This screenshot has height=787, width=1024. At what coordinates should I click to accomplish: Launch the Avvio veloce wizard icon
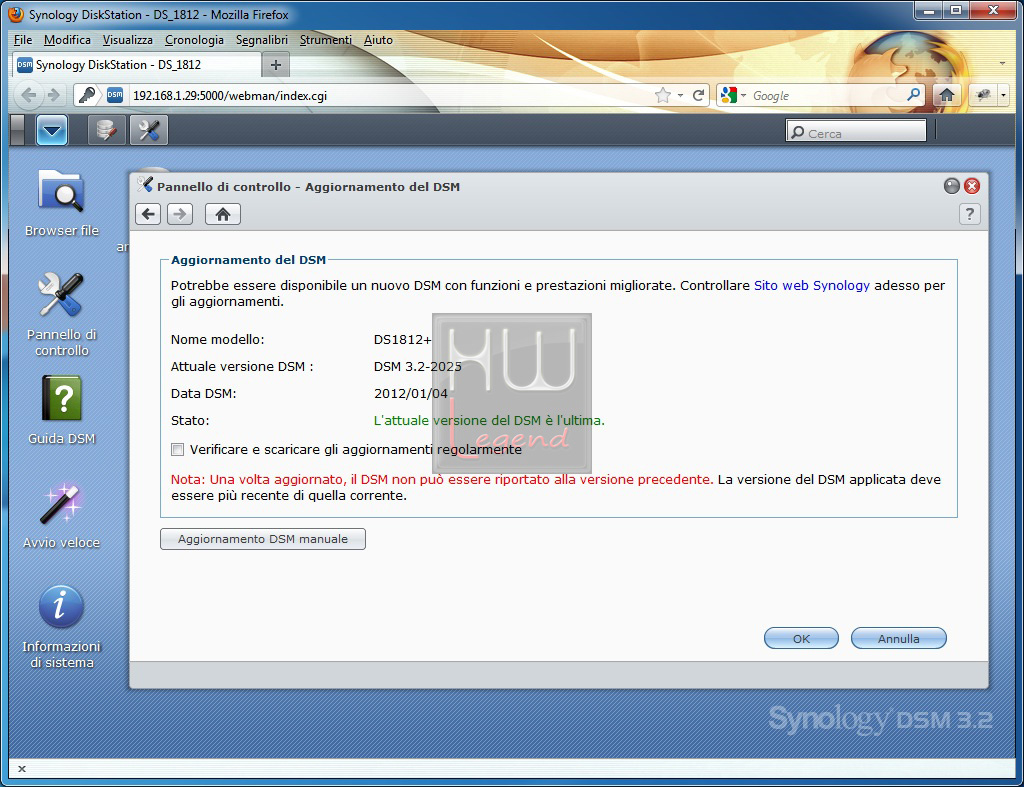click(x=61, y=516)
